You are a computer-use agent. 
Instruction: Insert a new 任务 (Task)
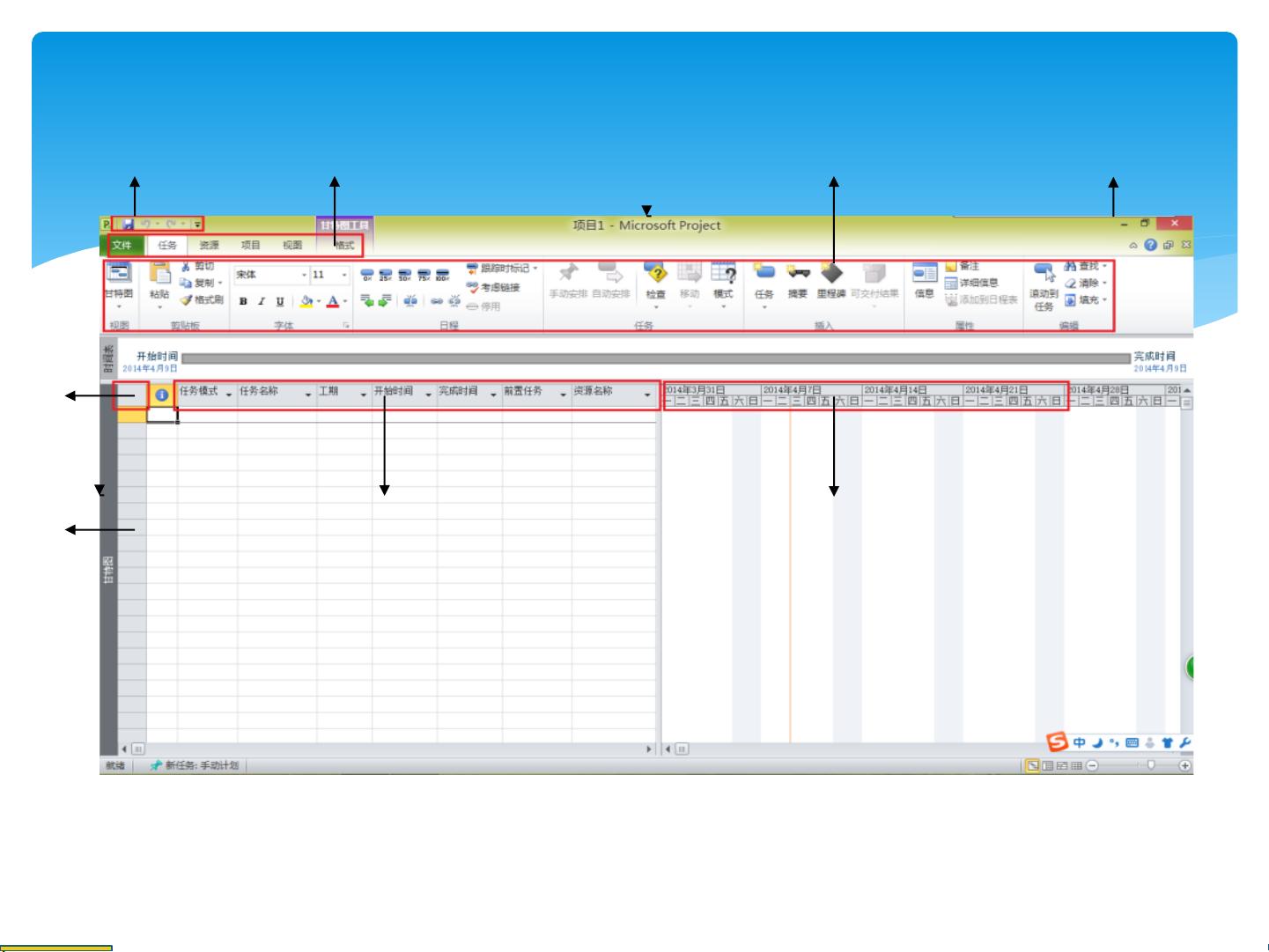(x=764, y=284)
